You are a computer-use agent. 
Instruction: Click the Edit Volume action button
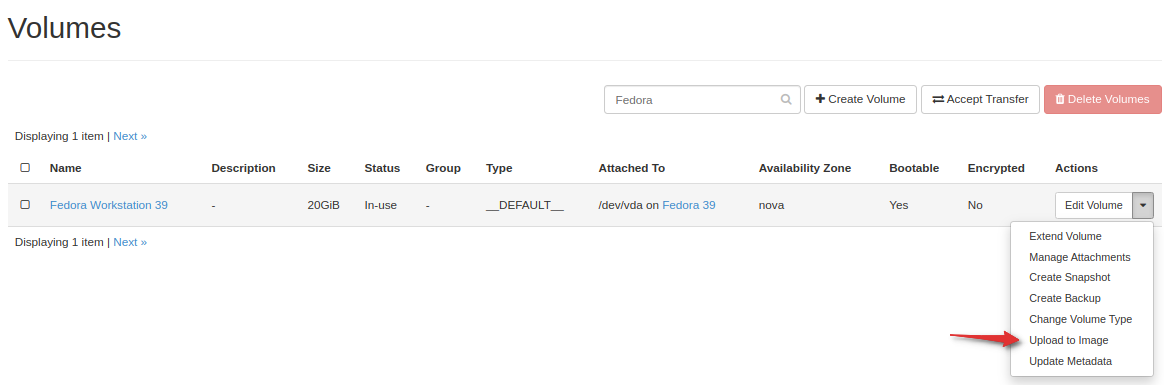click(1093, 205)
